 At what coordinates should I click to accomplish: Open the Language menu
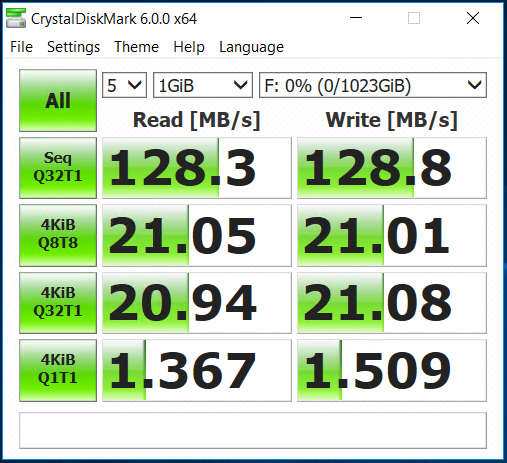click(x=251, y=47)
